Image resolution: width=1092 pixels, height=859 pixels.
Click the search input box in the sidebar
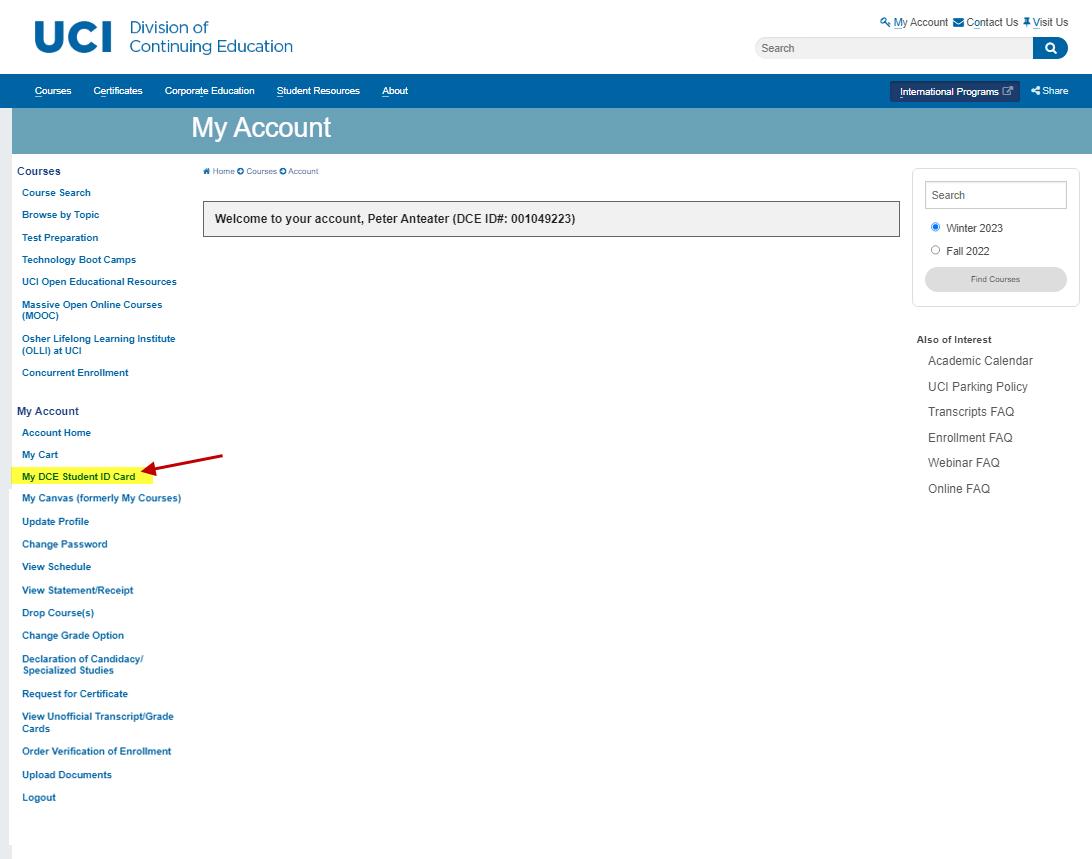click(995, 195)
